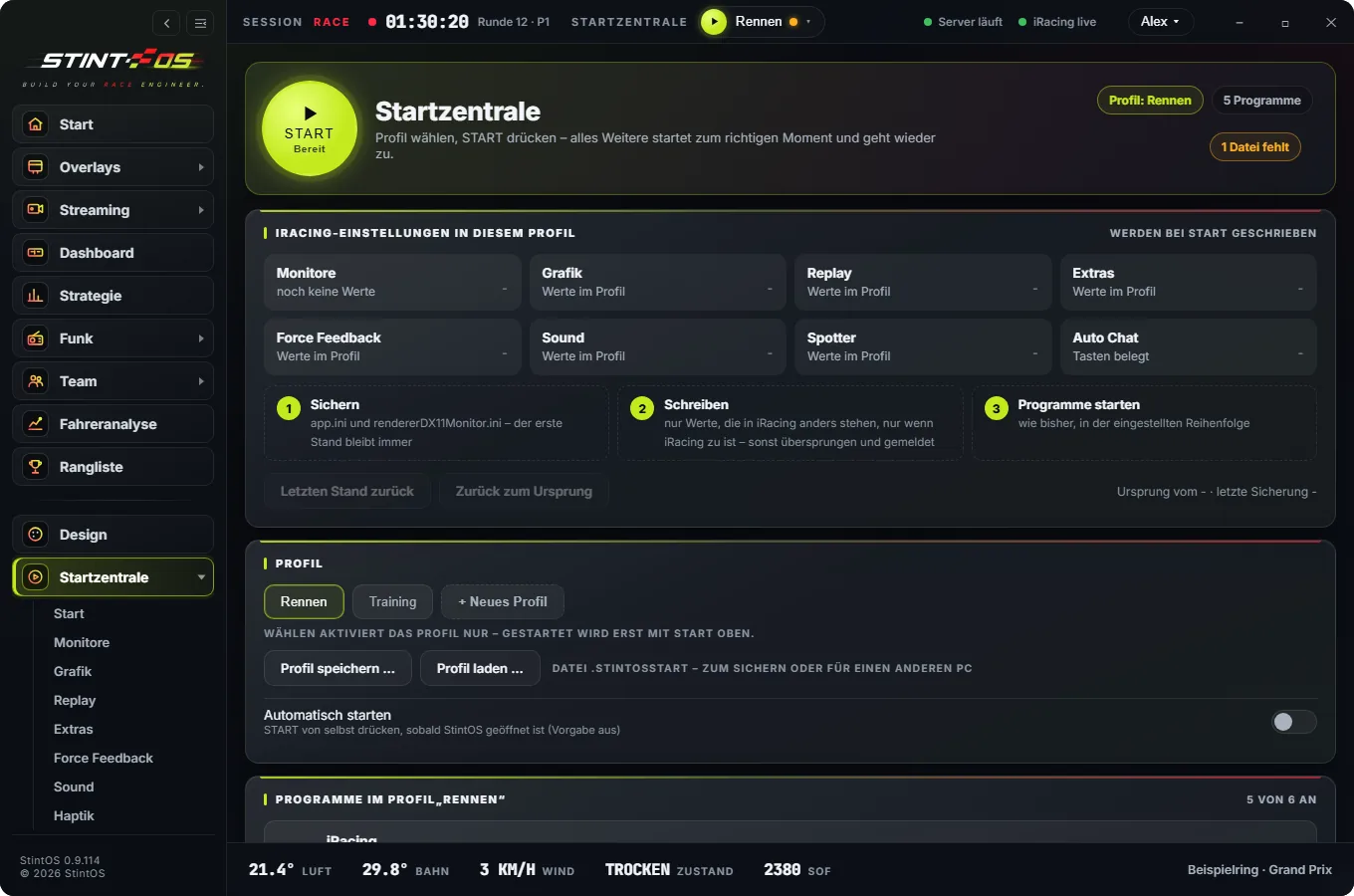Screen dimensions: 1354x896
Task: Select the Rennen tab in the Profil section
Action: (x=304, y=601)
